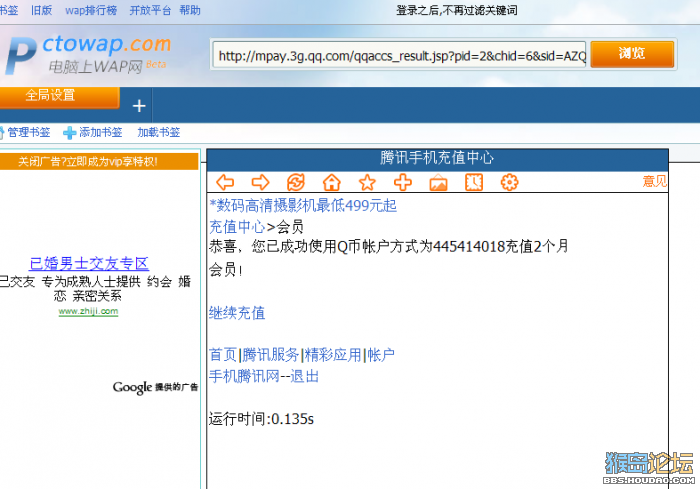Open the 数码高清摄影机最低499元起 promo link
This screenshot has width=700, height=489.
tap(303, 205)
